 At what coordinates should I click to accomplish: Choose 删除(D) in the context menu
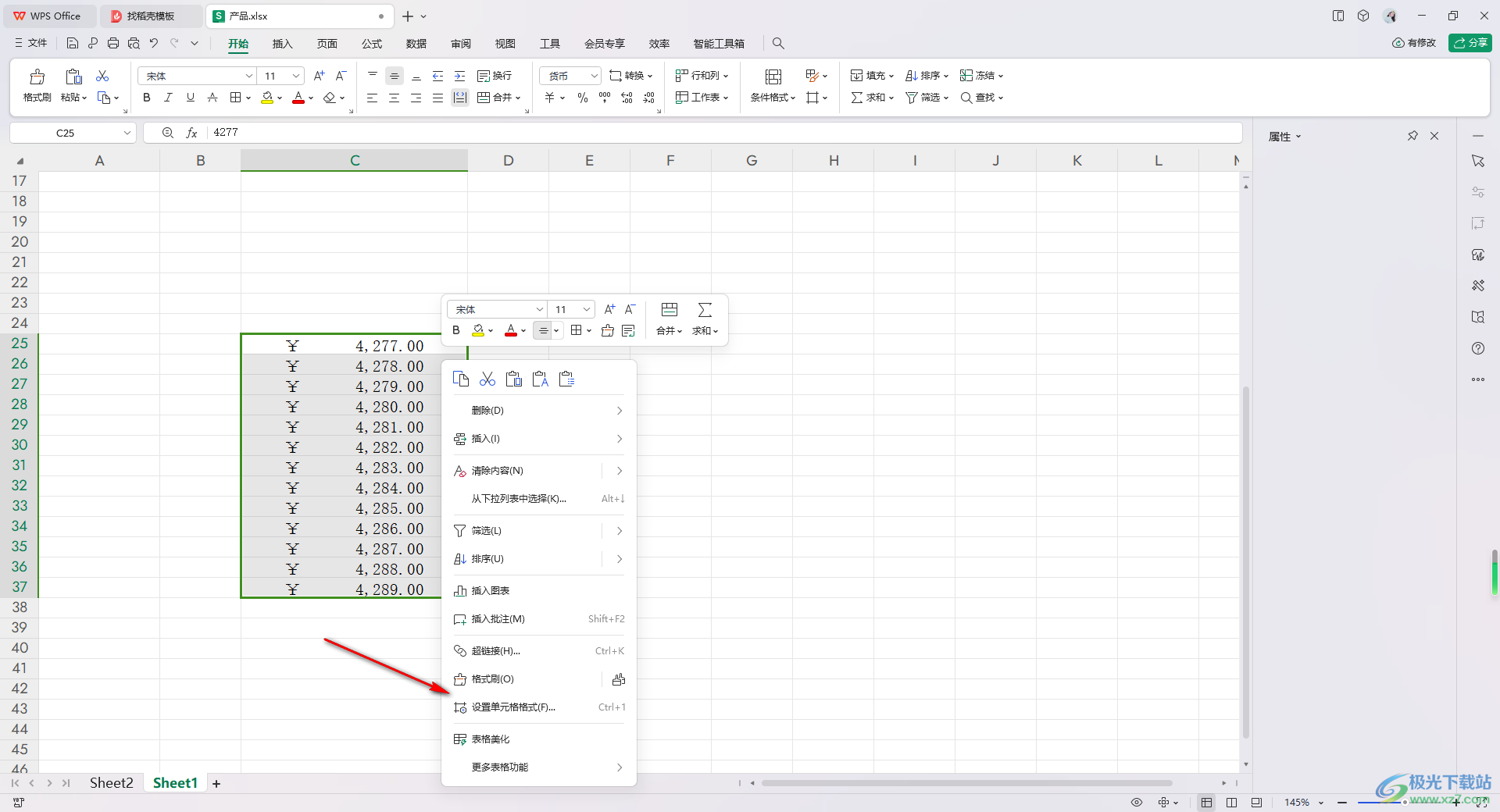(539, 411)
